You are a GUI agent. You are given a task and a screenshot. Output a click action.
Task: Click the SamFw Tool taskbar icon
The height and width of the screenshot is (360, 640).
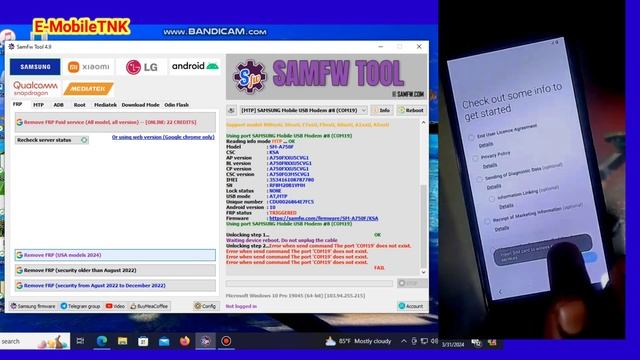tap(205, 341)
